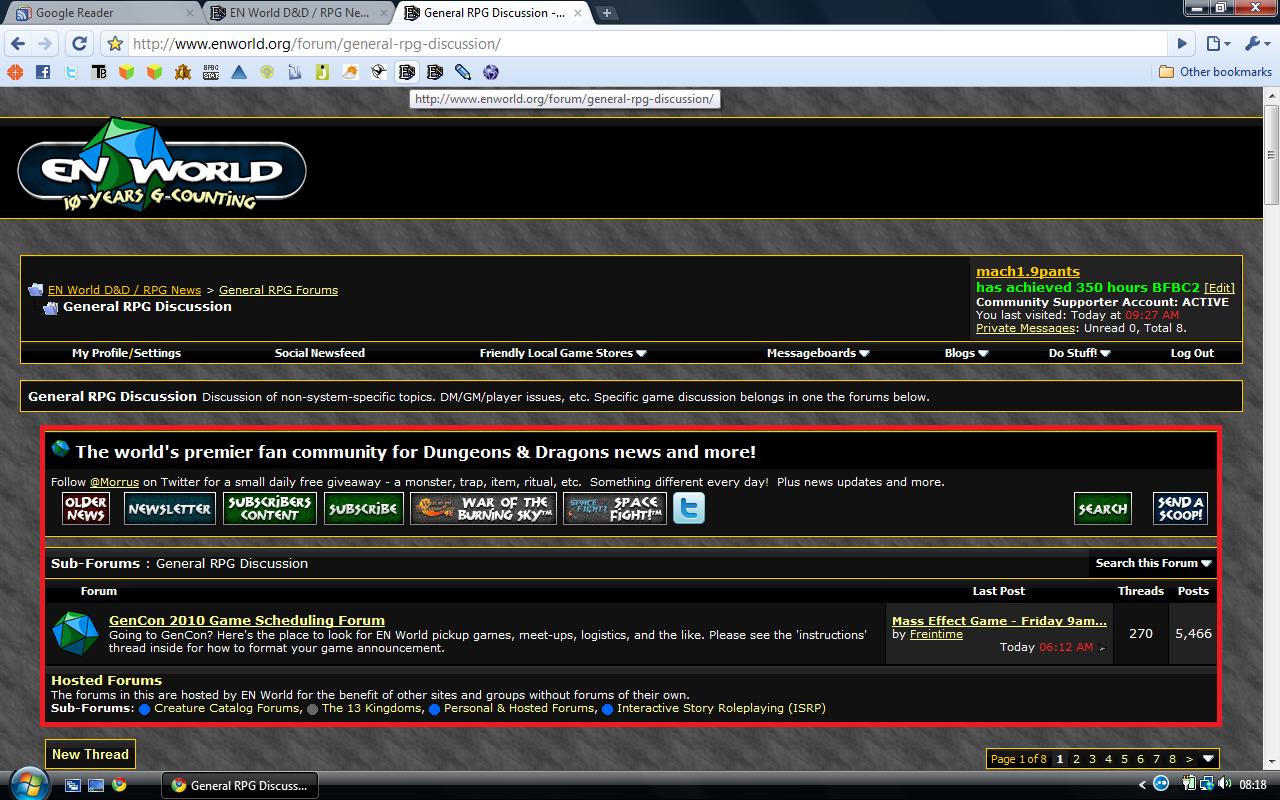Image resolution: width=1280 pixels, height=800 pixels.
Task: Open the purple globe bookmark icon
Action: 490,72
